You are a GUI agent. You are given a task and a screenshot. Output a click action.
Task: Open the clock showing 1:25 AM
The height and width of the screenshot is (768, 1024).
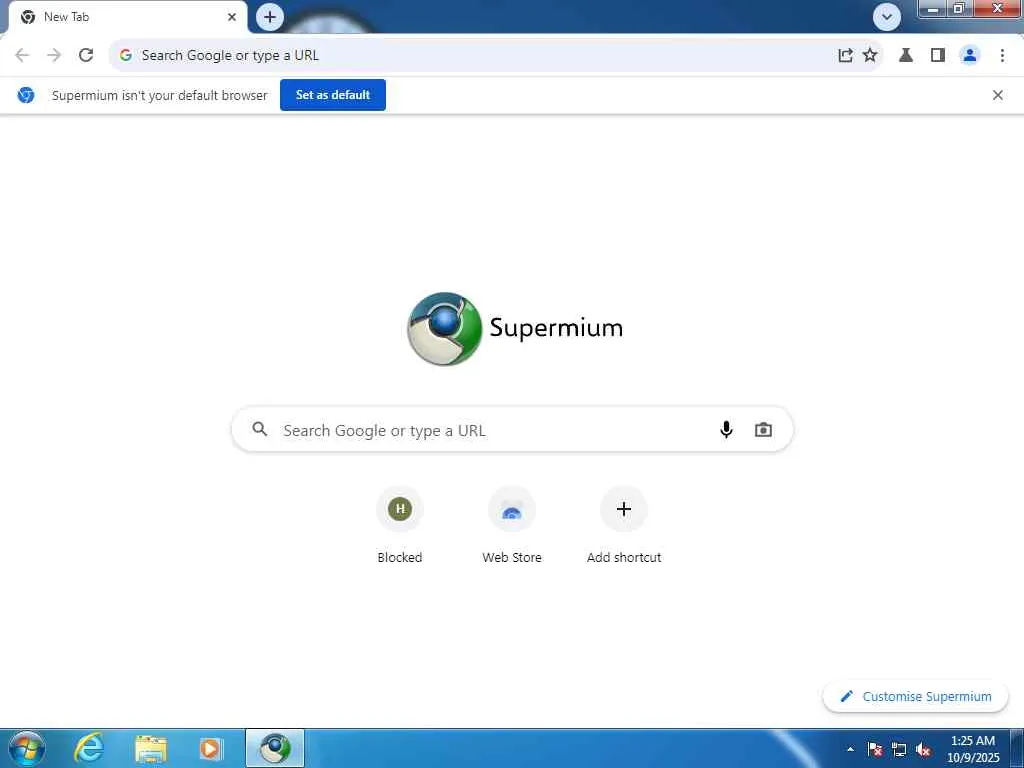pos(973,749)
